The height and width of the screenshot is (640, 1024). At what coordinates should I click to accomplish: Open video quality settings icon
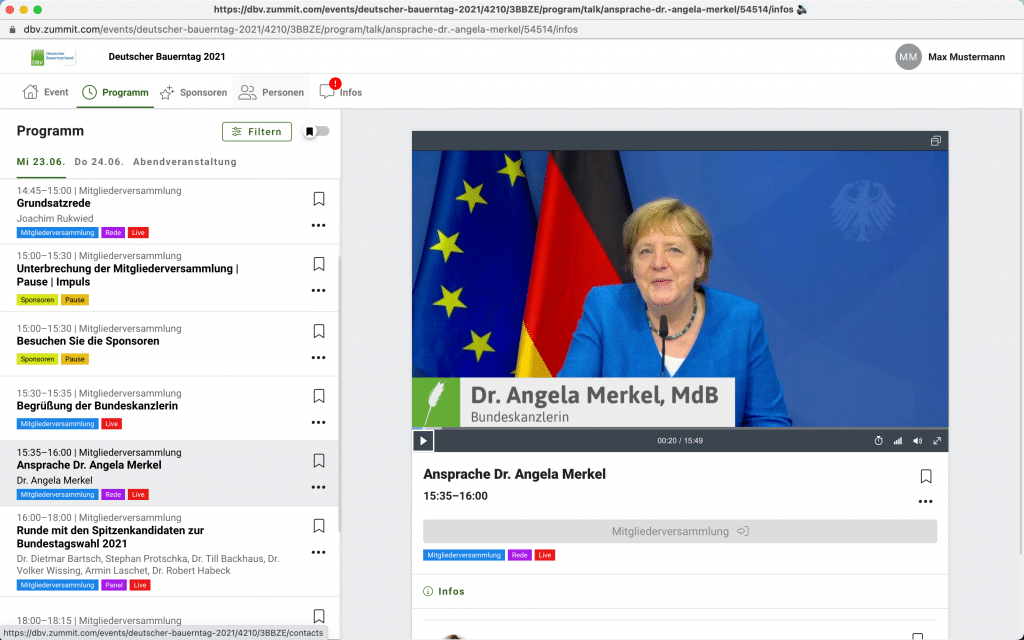click(897, 441)
